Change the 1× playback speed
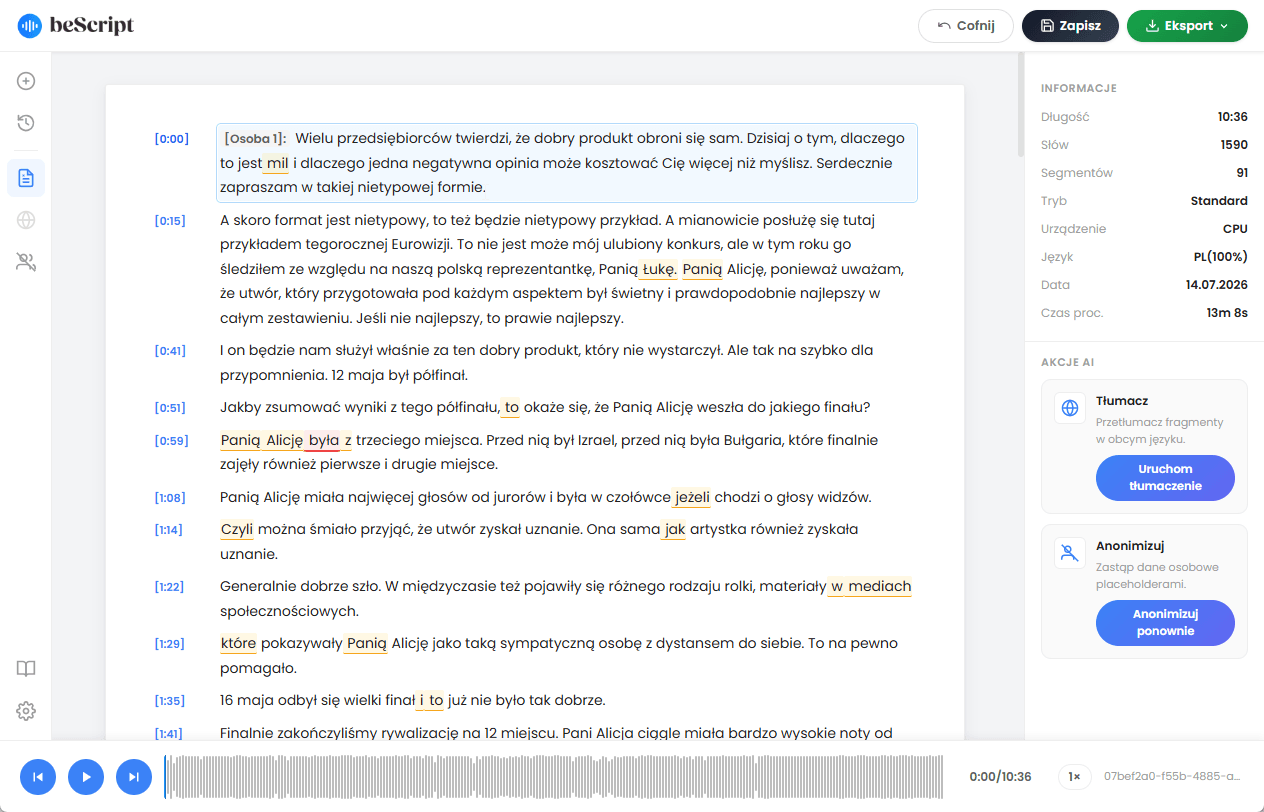The width and height of the screenshot is (1264, 812). tap(1074, 776)
